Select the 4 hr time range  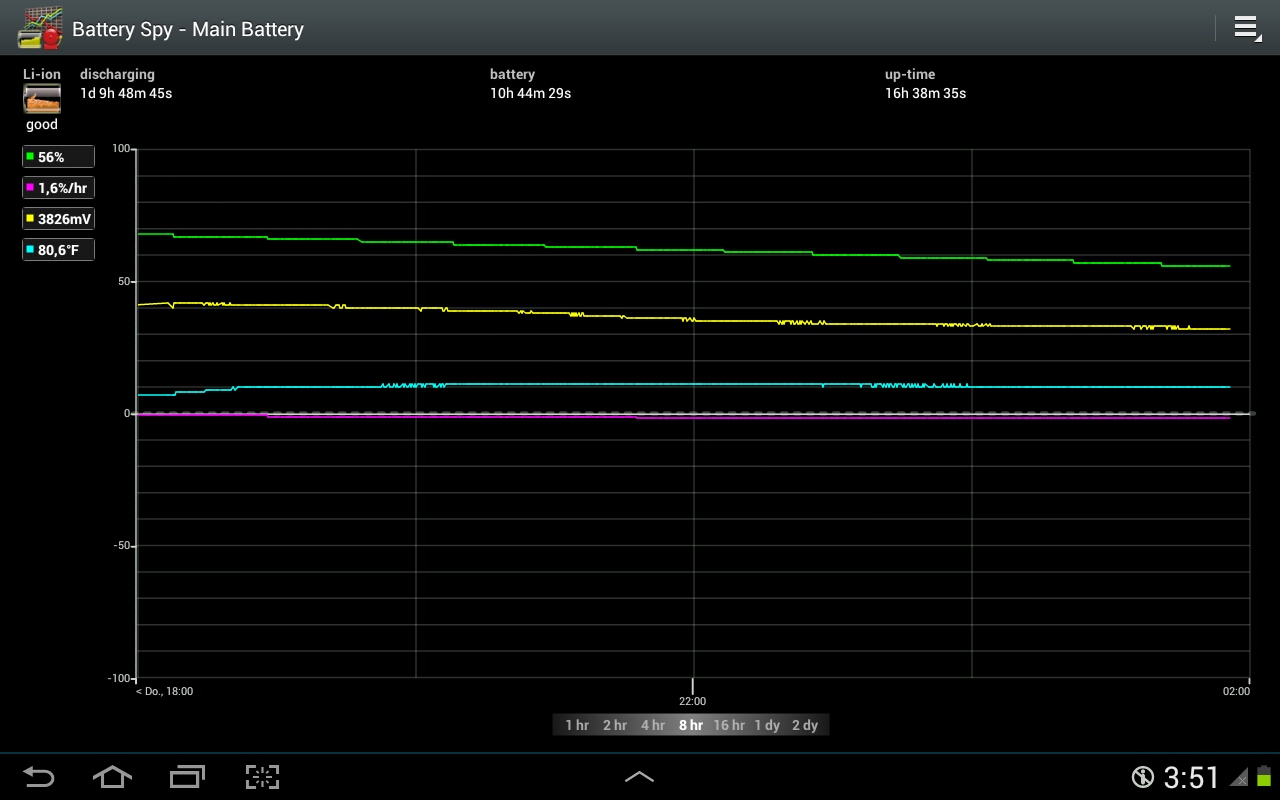click(653, 725)
